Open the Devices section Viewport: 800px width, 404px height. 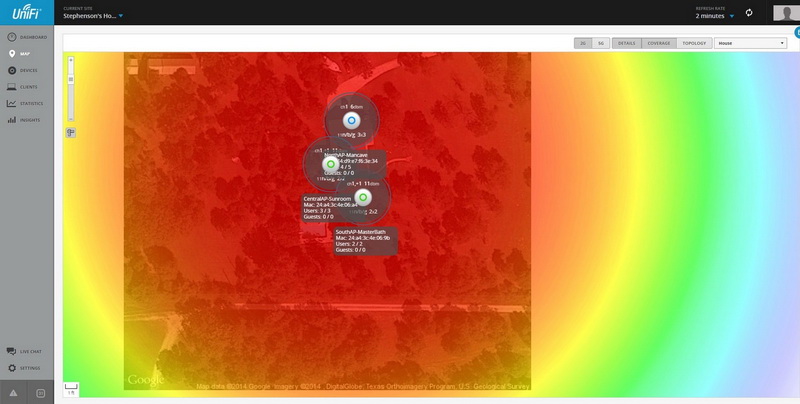click(26, 70)
